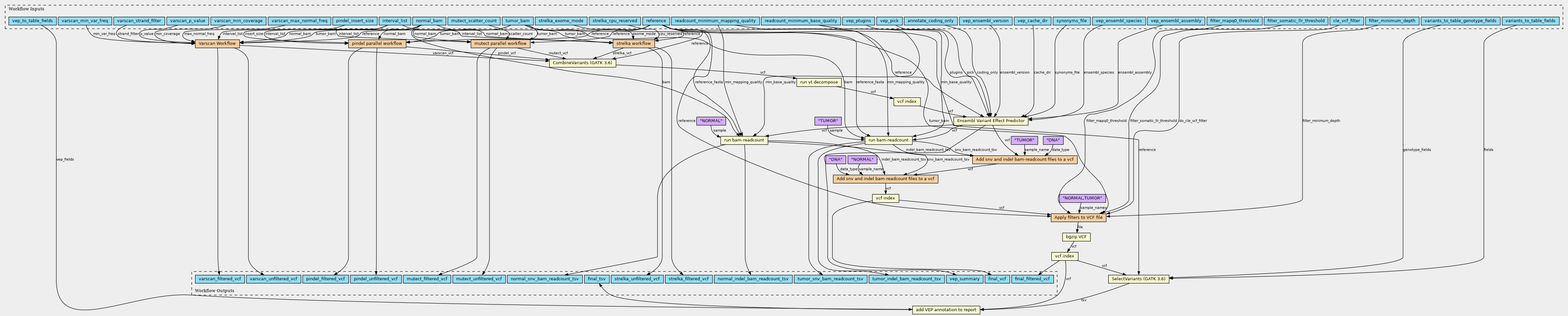Select the vep_plugins input box
Screen dimensions: 1568x316
click(x=859, y=21)
